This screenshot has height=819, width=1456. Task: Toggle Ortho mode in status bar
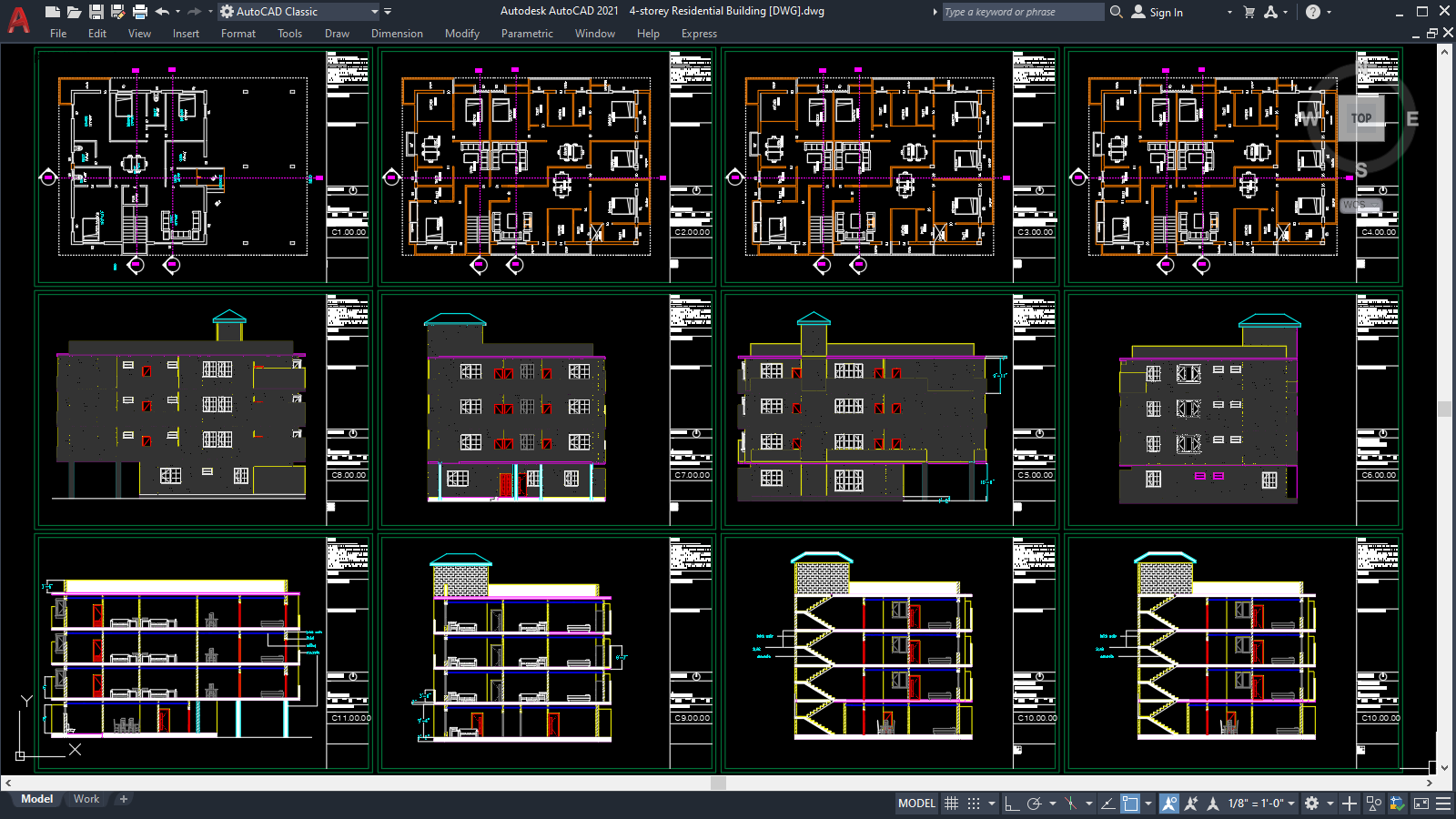(x=1011, y=804)
